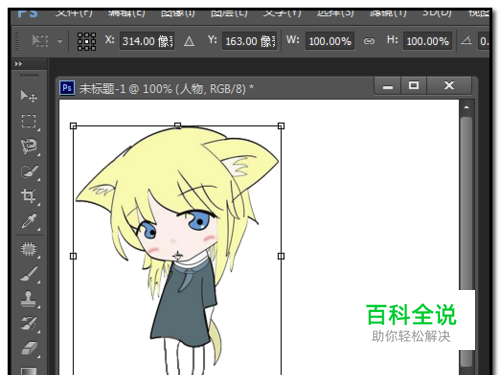
Task: Select the History Brush tool
Action: 29,323
